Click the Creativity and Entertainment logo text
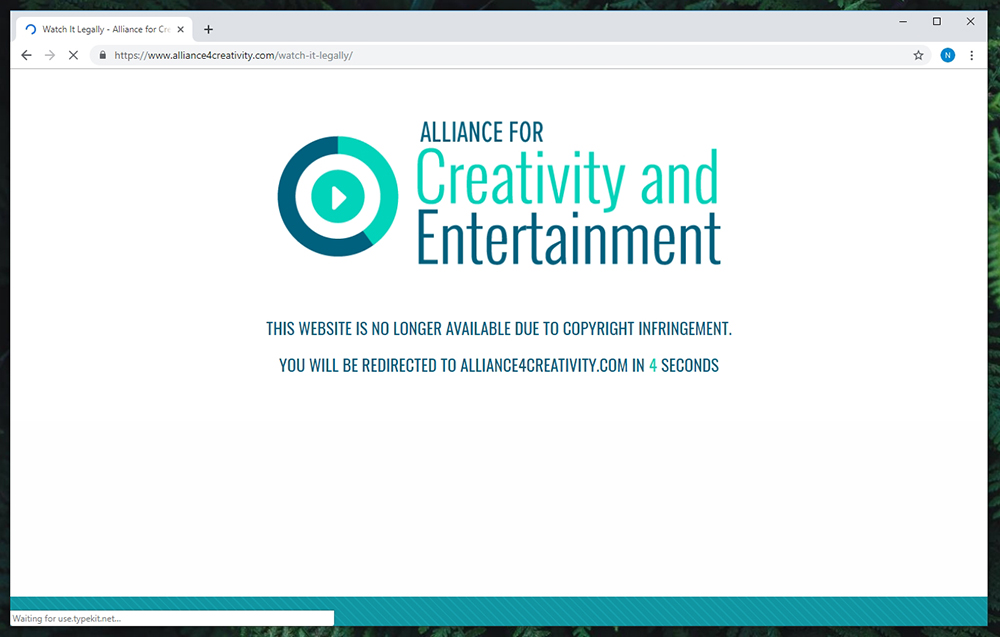 click(568, 206)
